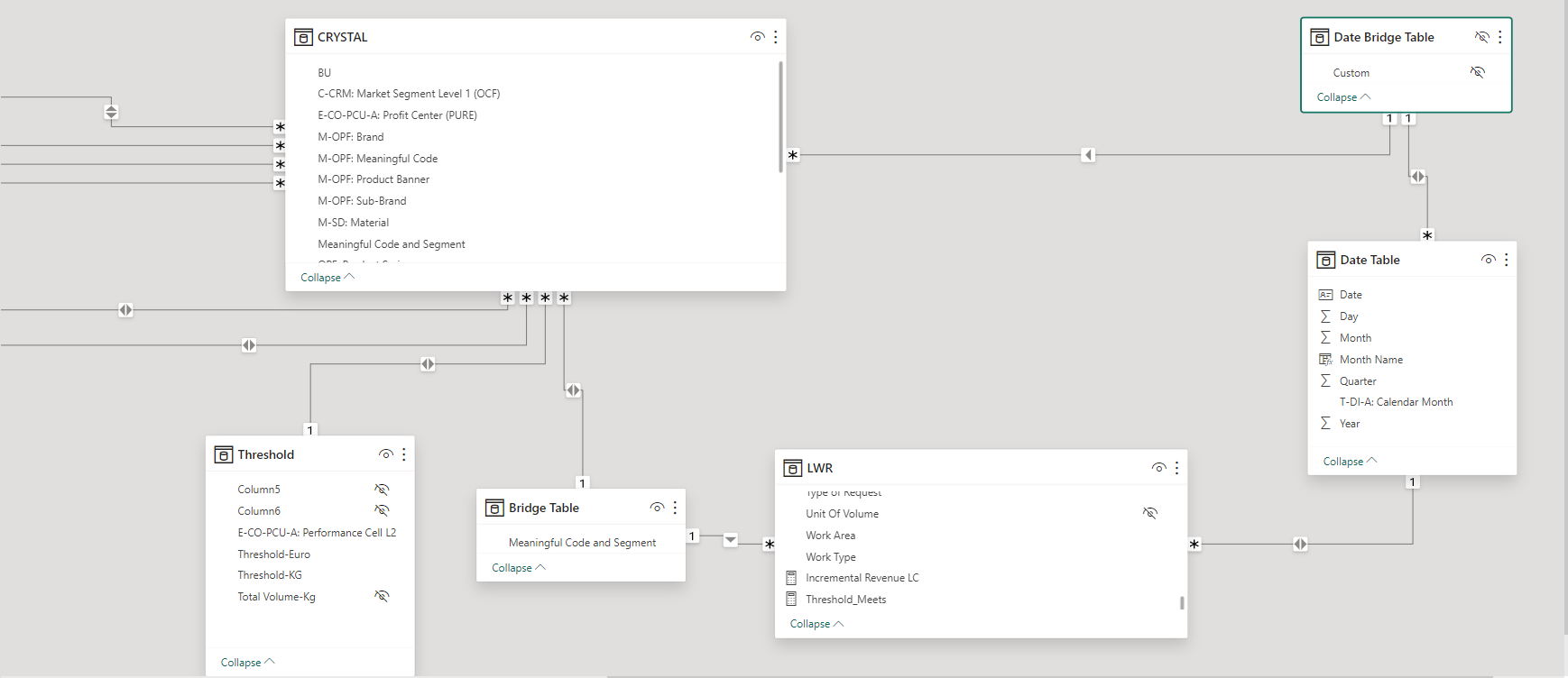Click the Threshold table header icon

click(224, 454)
